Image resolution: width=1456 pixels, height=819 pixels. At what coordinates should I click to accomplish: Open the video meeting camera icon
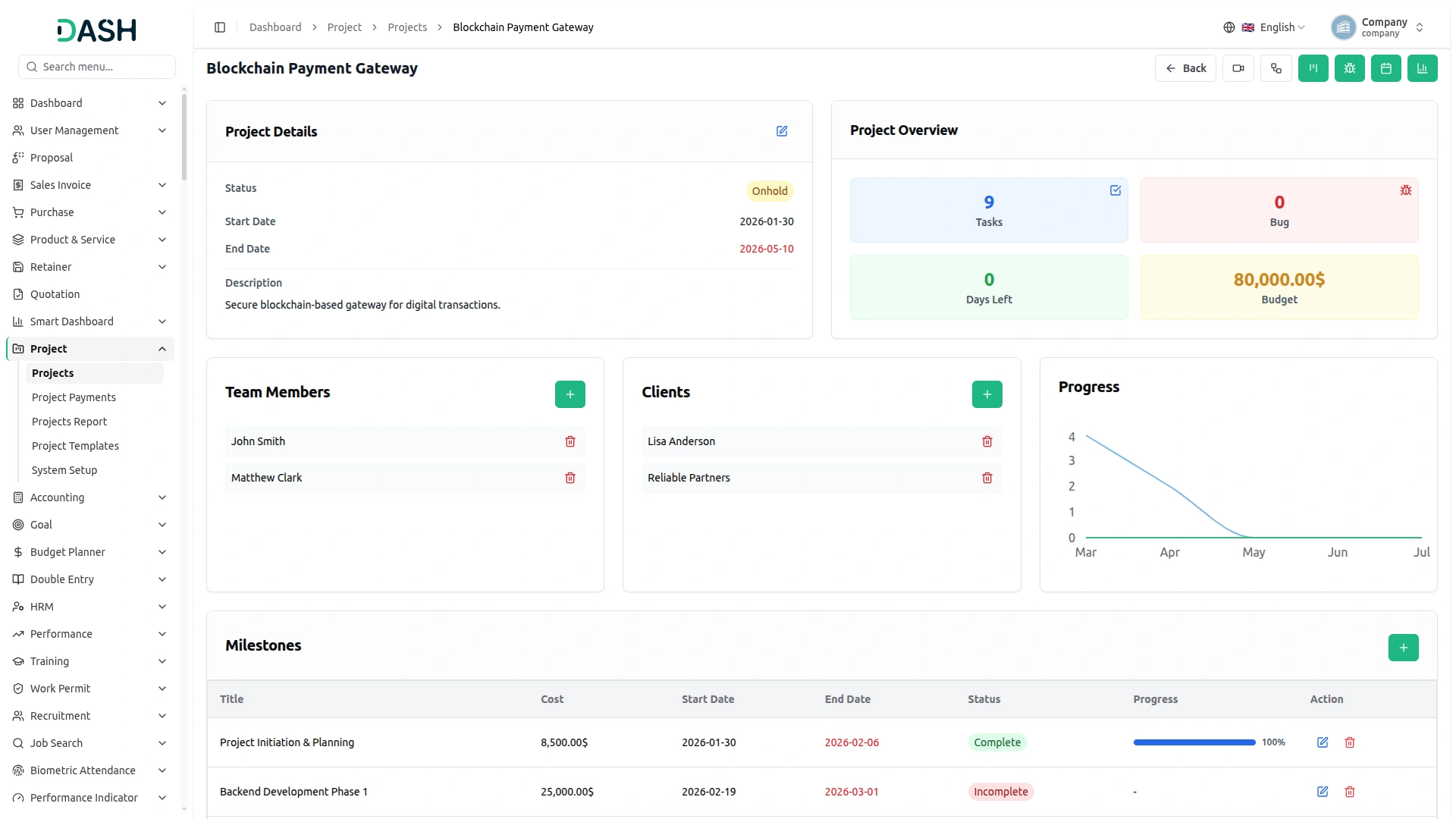[x=1238, y=68]
